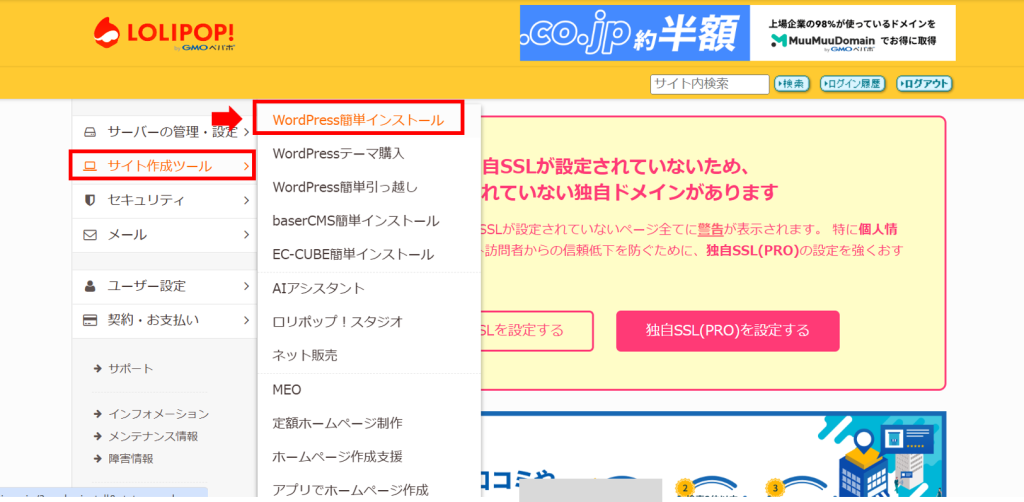
Task: Click the laptop icon beside サイト作成ツール
Action: pos(90,166)
